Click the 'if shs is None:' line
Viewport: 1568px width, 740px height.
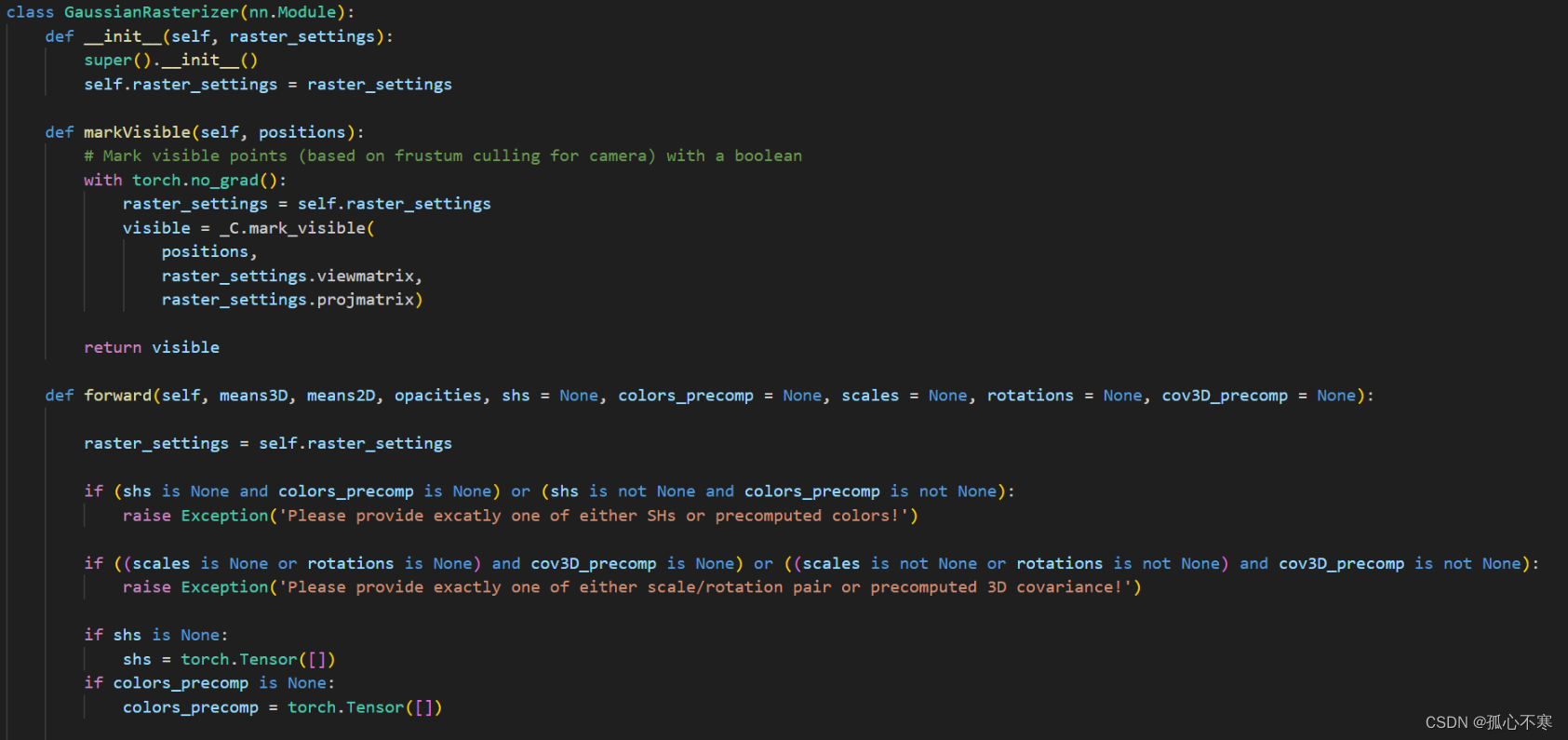tap(155, 635)
